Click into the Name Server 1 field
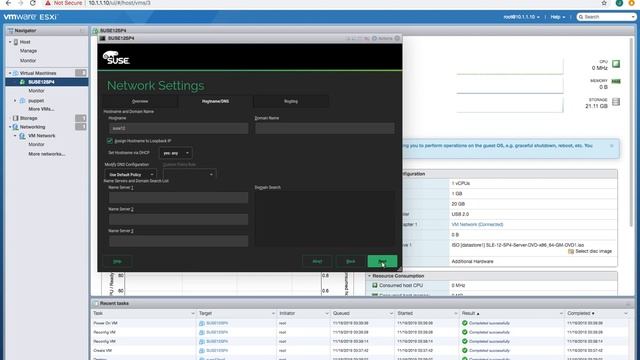 (x=178, y=198)
